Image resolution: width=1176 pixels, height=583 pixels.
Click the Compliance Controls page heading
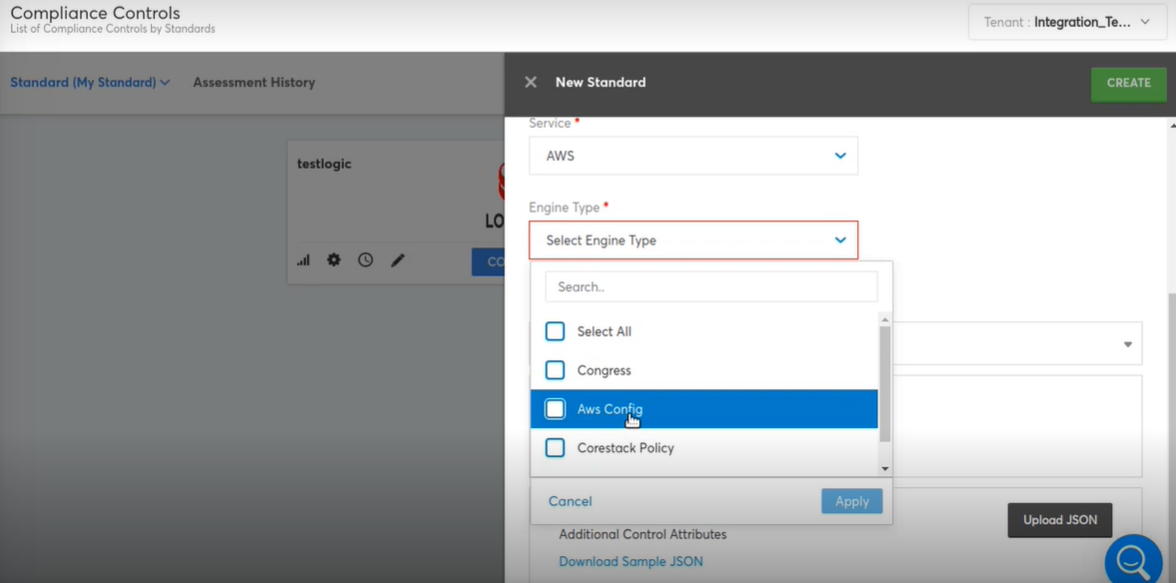pos(95,14)
